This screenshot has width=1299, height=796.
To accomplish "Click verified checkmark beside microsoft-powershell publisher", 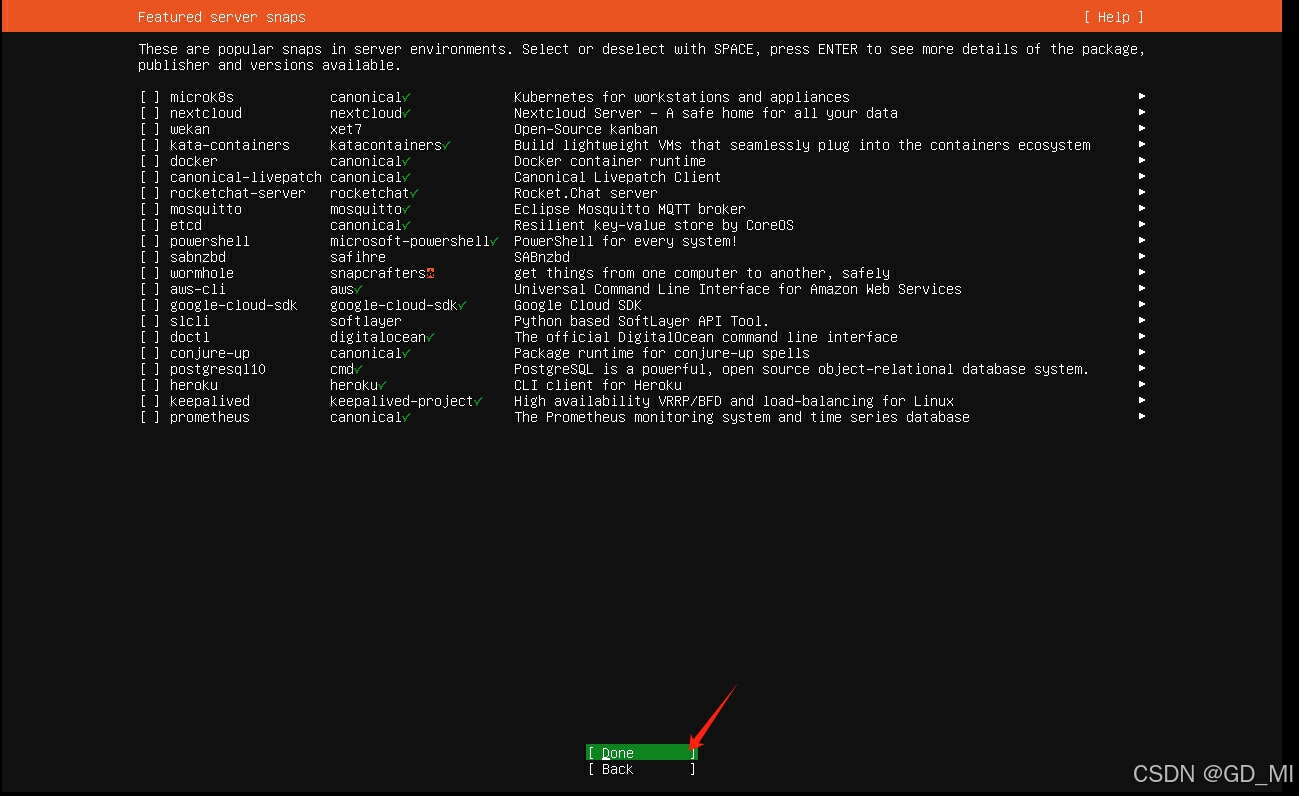I will [494, 241].
